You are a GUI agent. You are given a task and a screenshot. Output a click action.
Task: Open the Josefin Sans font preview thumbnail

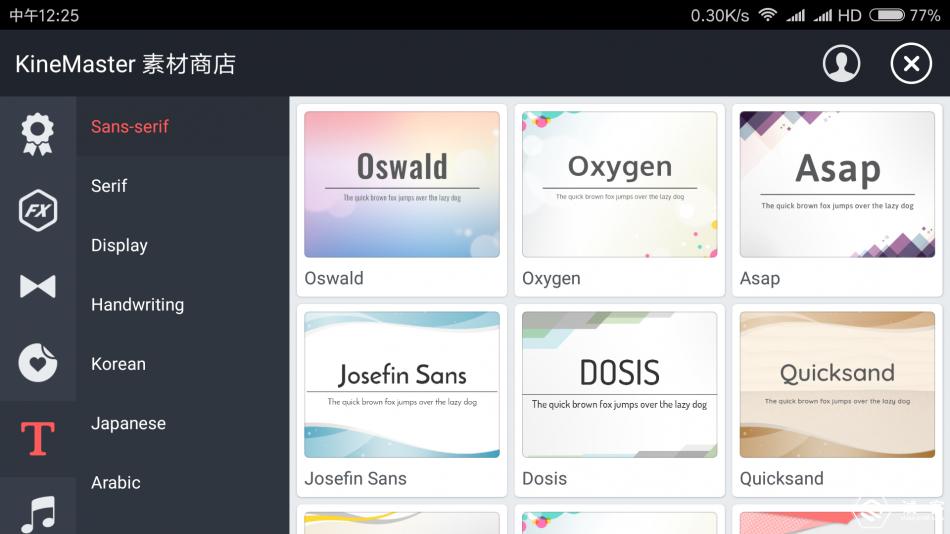tap(402, 384)
